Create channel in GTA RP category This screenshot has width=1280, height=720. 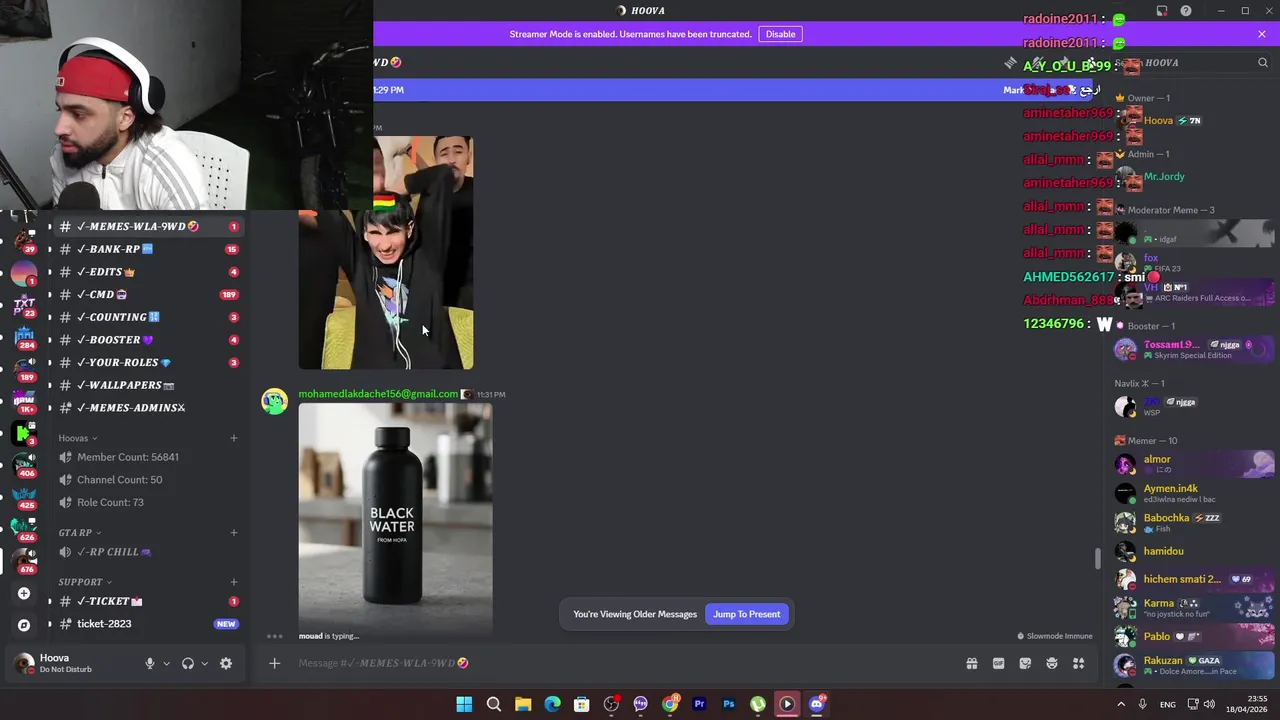pos(234,533)
